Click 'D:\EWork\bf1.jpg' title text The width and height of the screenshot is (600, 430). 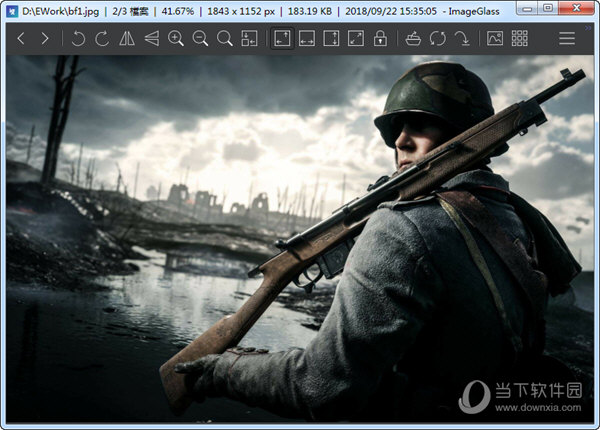click(60, 11)
